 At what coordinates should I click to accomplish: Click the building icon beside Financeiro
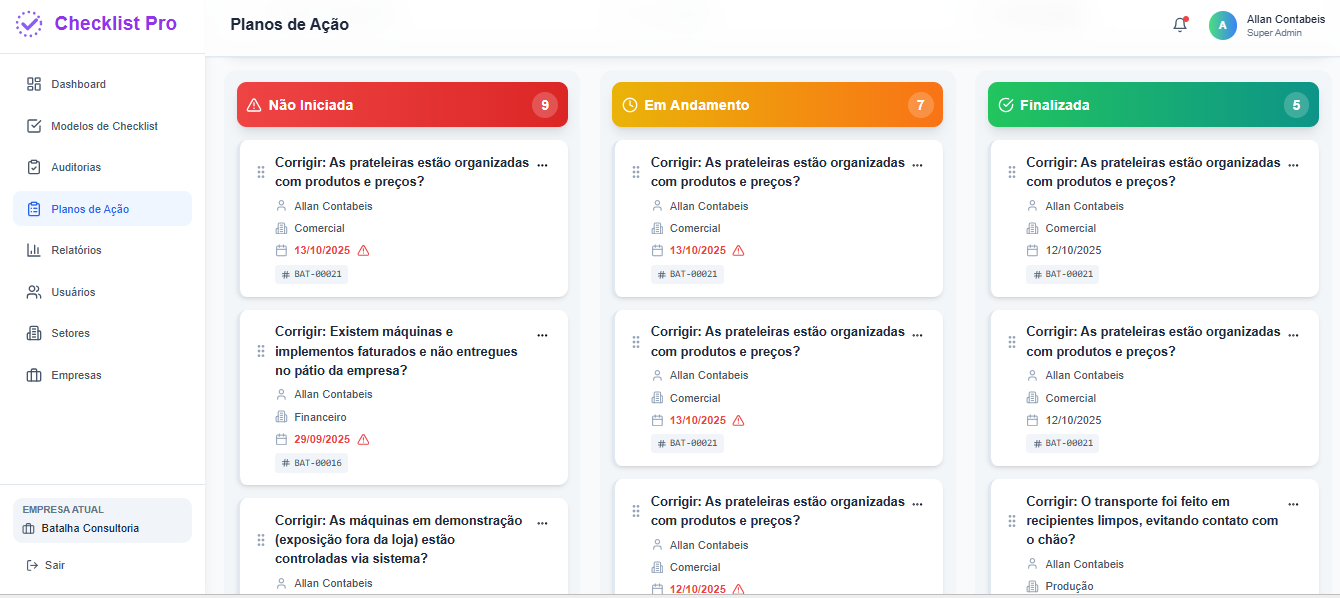point(281,417)
